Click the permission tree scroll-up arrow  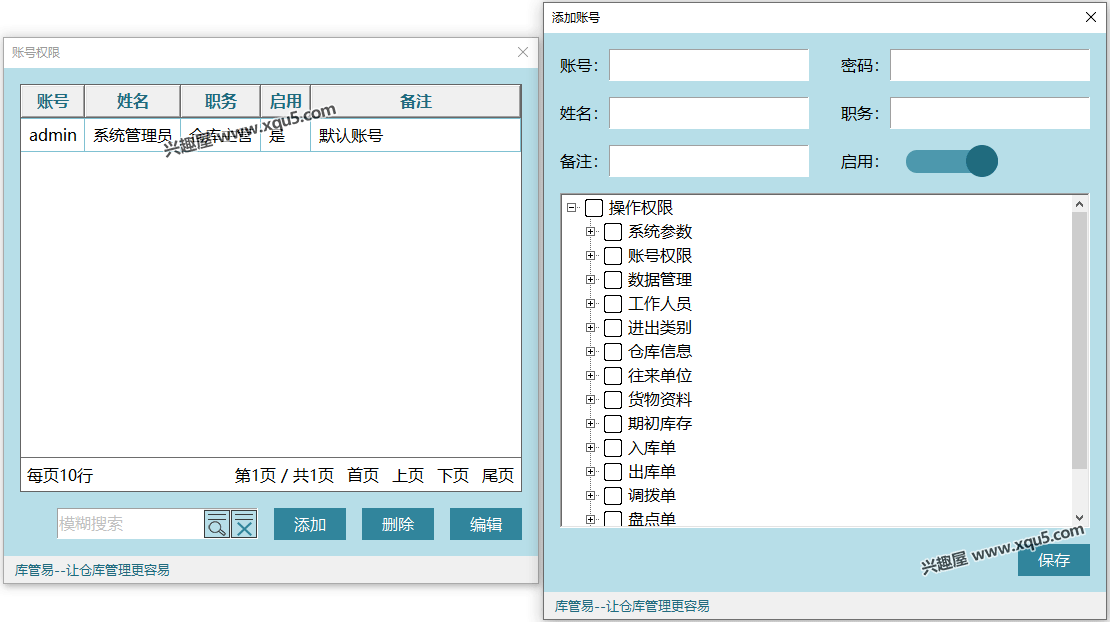(1080, 205)
